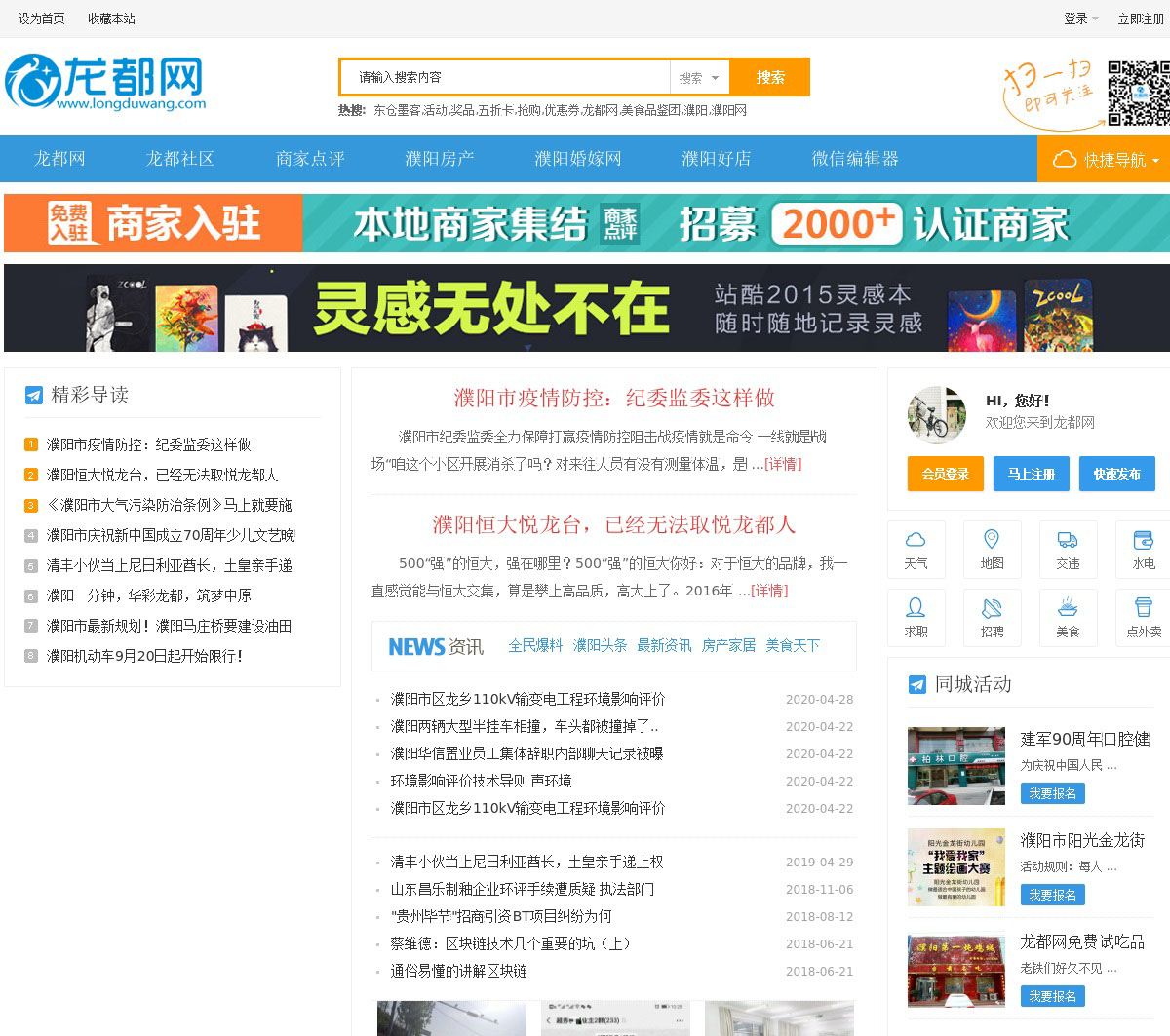1170x1036 pixels.
Task: Switch to 全民爆料 news tab
Action: pyautogui.click(x=535, y=645)
